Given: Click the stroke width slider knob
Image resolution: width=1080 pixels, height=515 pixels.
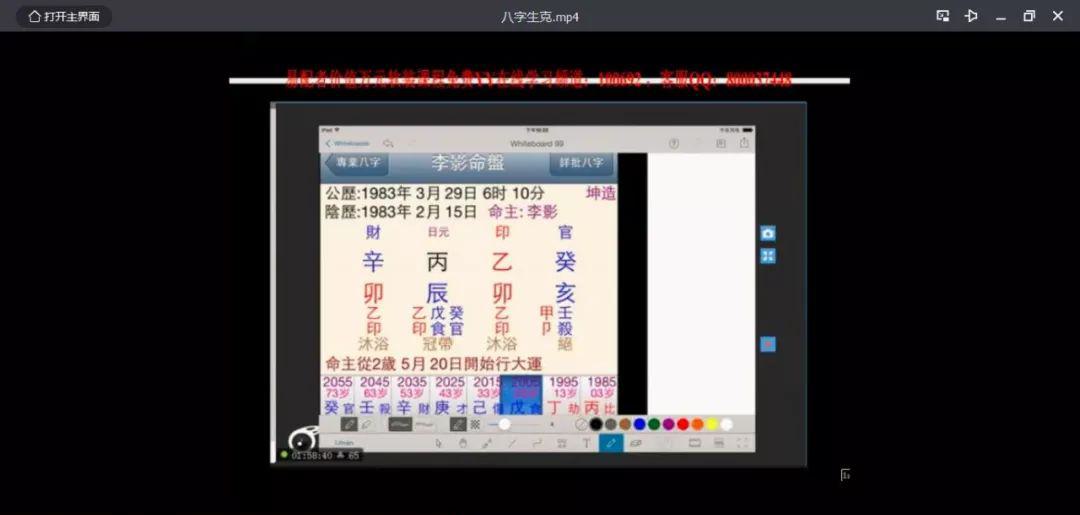Looking at the screenshot, I should point(504,424).
